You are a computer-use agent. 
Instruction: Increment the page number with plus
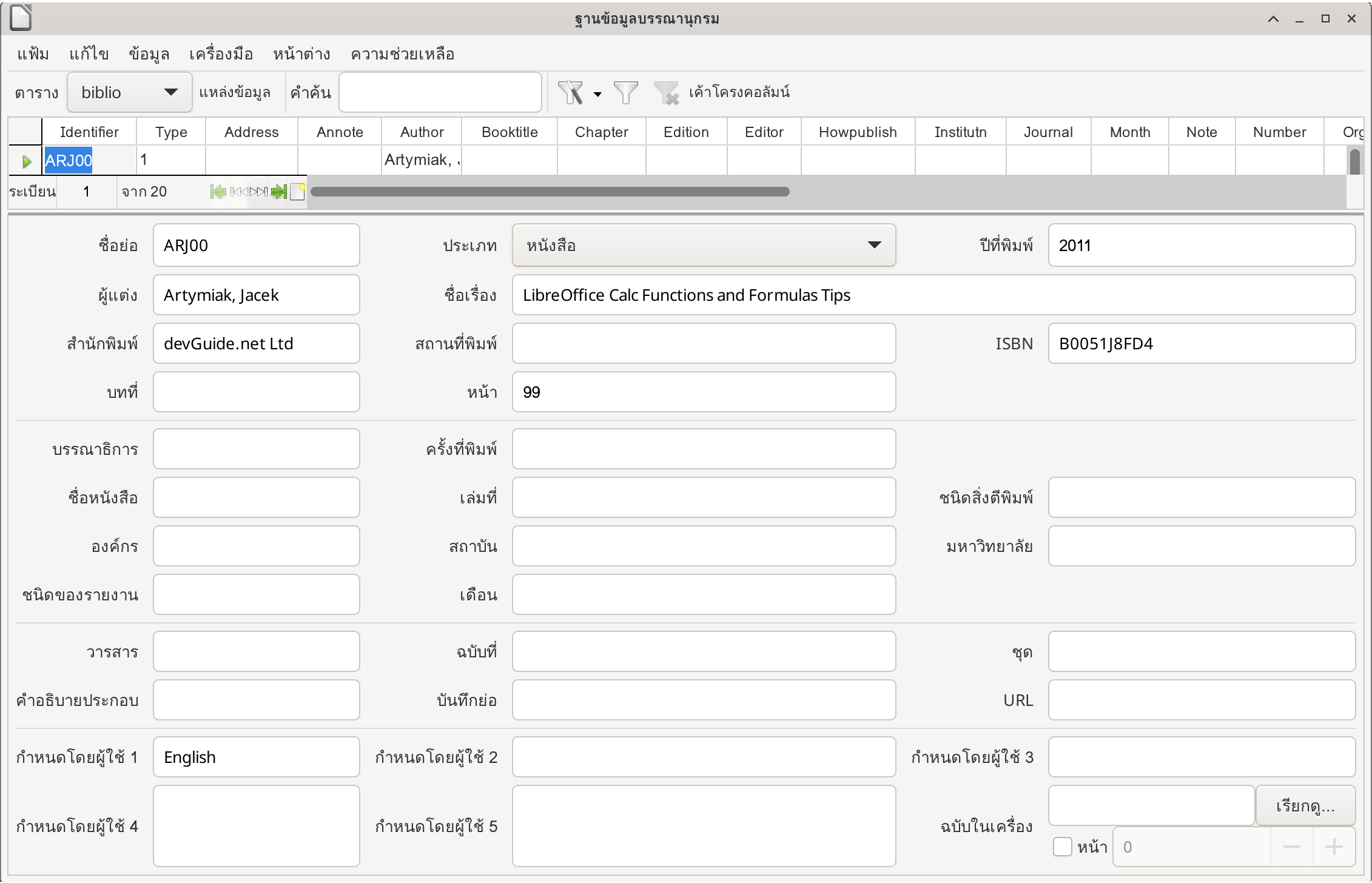point(1334,847)
